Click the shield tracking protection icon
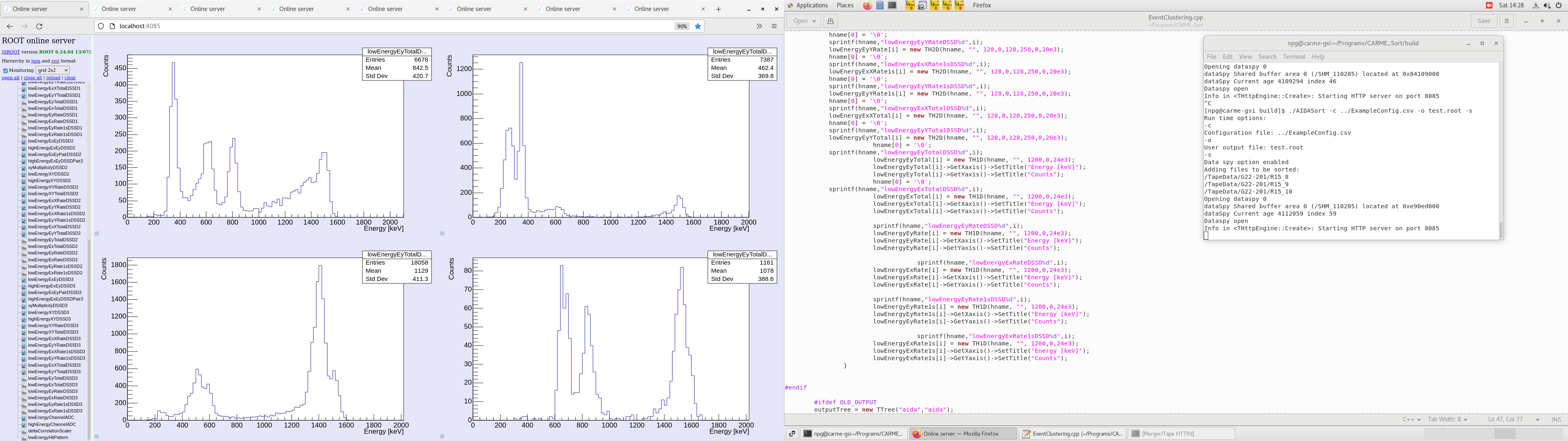Viewport: 1568px width, 441px height. 101,26
